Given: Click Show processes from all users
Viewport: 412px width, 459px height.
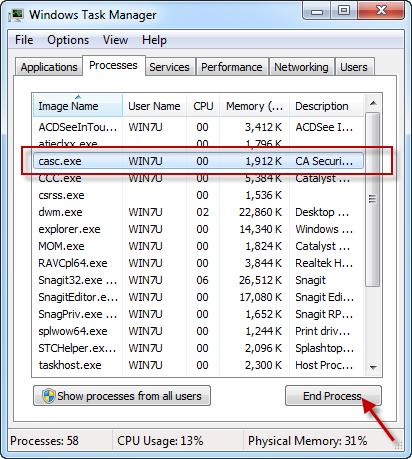Looking at the screenshot, I should tap(122, 396).
